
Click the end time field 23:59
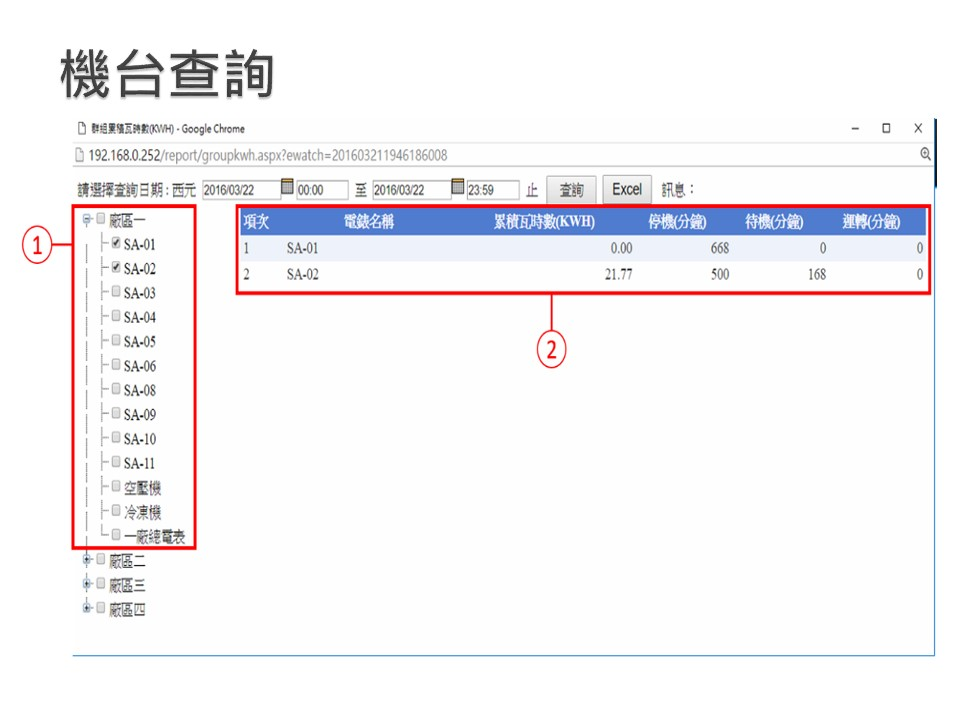click(x=492, y=190)
